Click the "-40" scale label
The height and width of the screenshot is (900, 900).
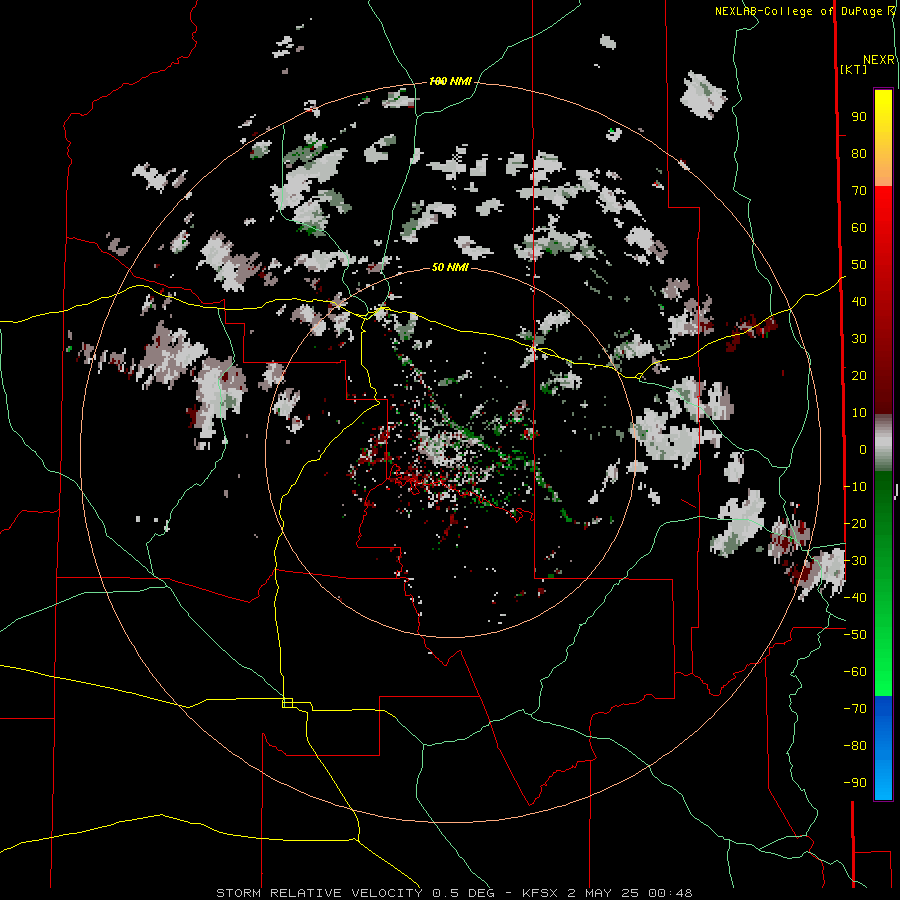click(855, 598)
